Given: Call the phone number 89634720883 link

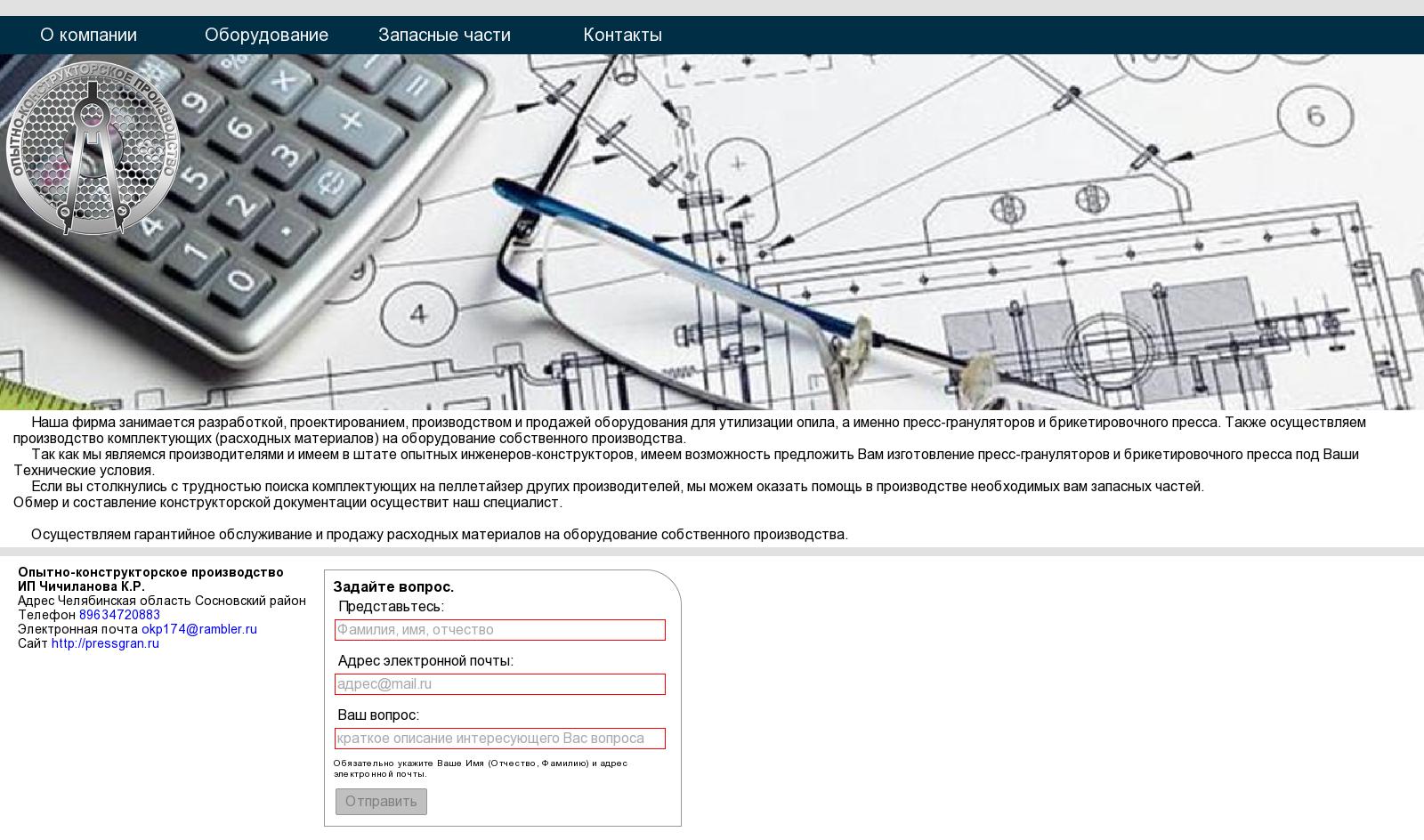Looking at the screenshot, I should pyautogui.click(x=119, y=615).
